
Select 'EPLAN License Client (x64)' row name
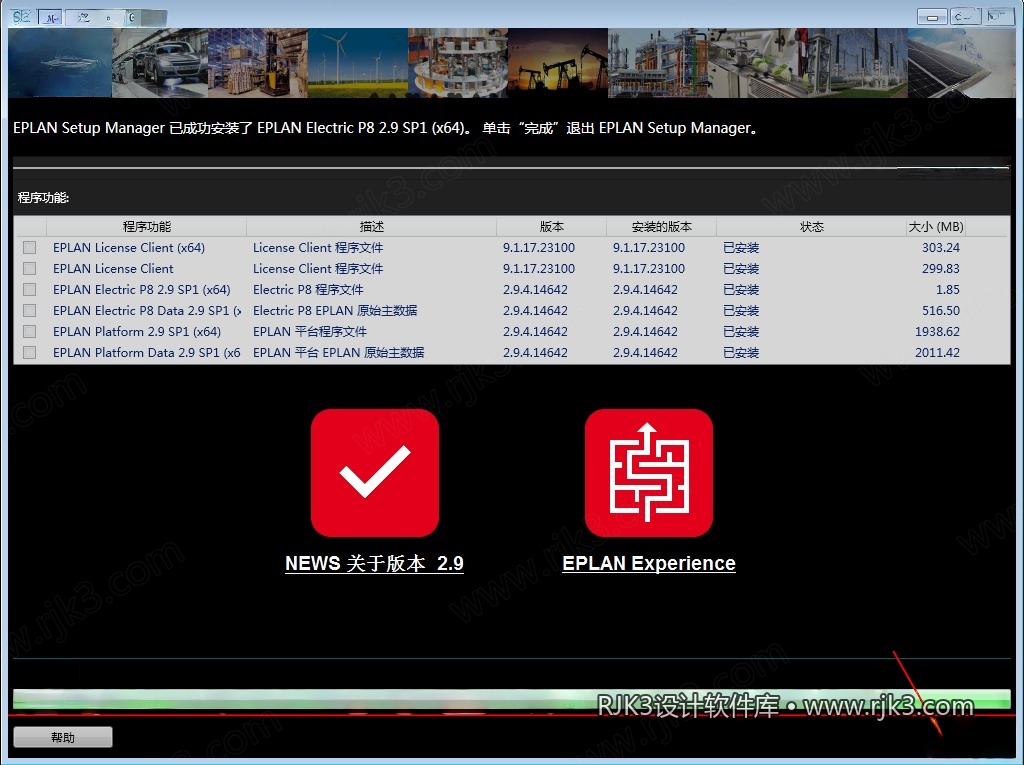tap(129, 248)
